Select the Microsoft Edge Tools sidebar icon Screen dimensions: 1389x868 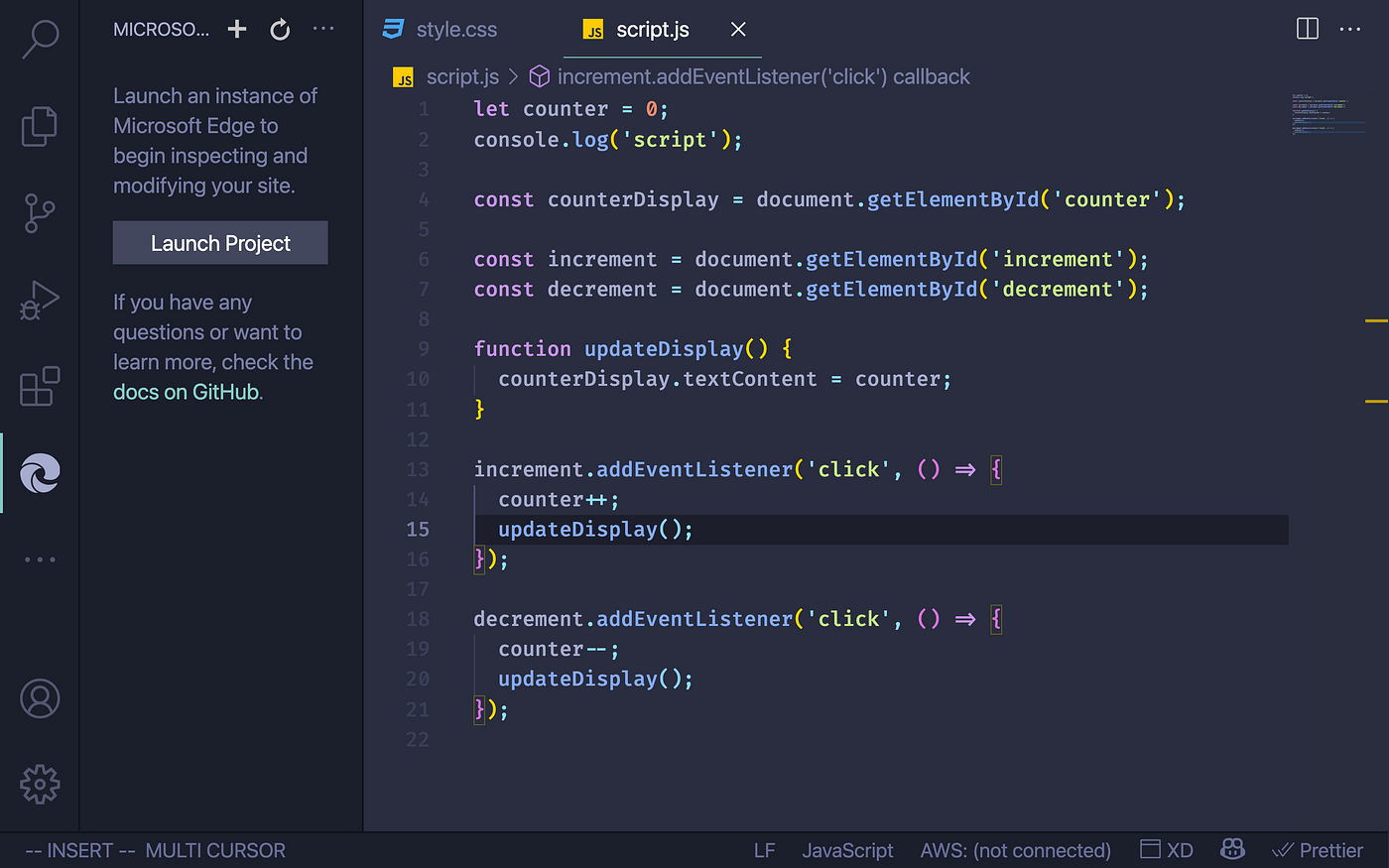tap(39, 473)
